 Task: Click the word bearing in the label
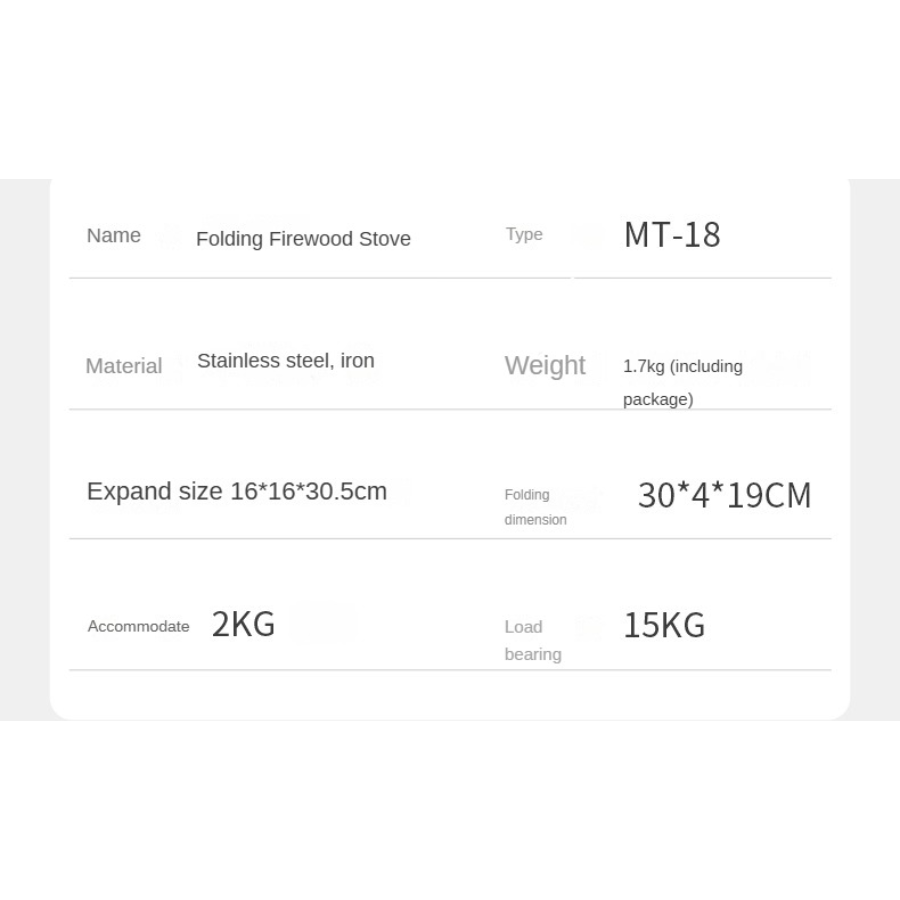[x=532, y=655]
